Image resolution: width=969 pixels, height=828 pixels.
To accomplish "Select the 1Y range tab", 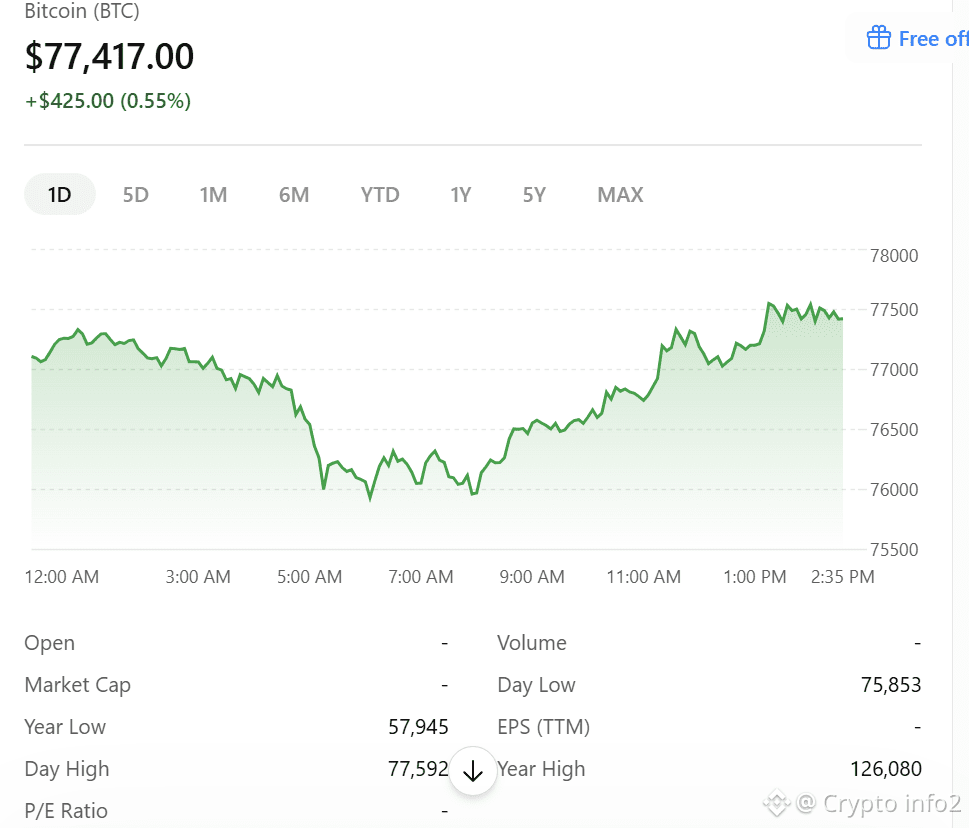I will click(460, 195).
